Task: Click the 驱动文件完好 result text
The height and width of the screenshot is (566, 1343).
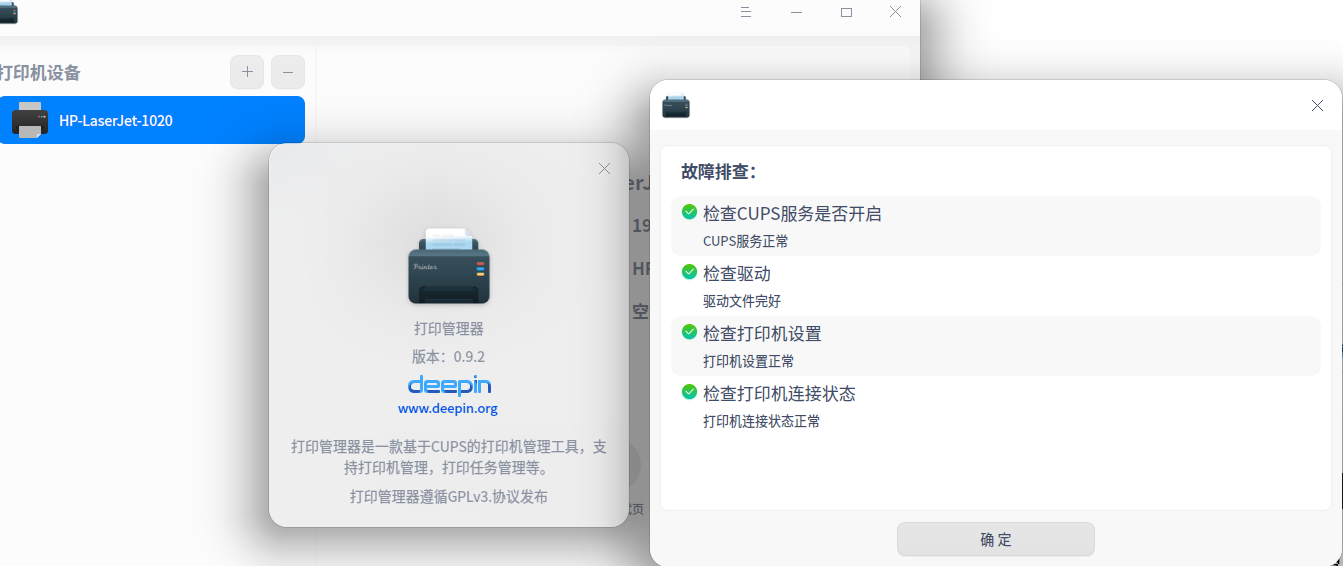Action: 742,301
